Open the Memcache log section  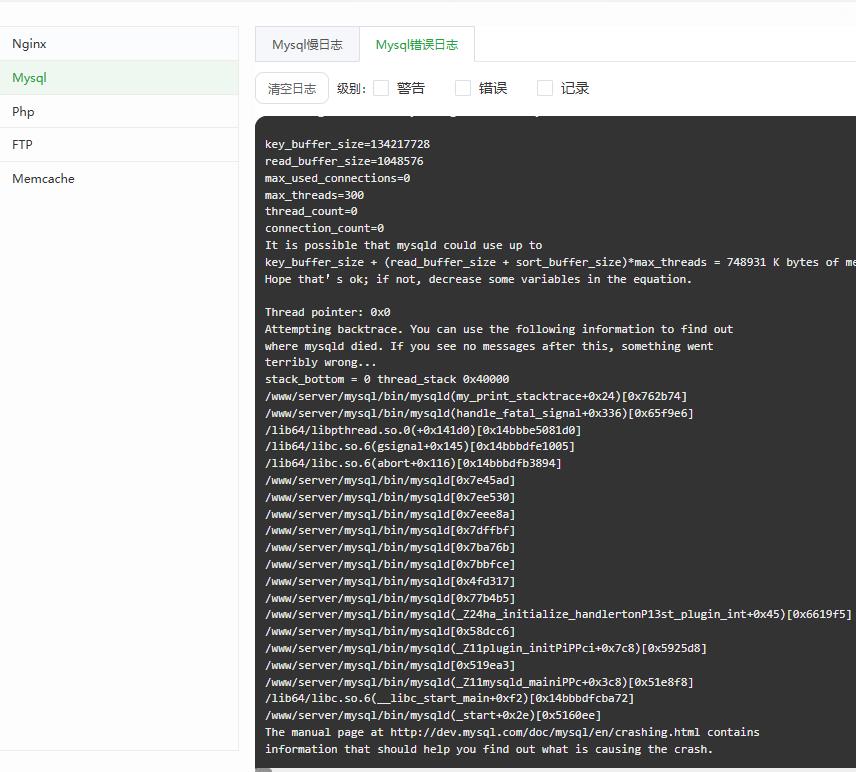point(119,179)
